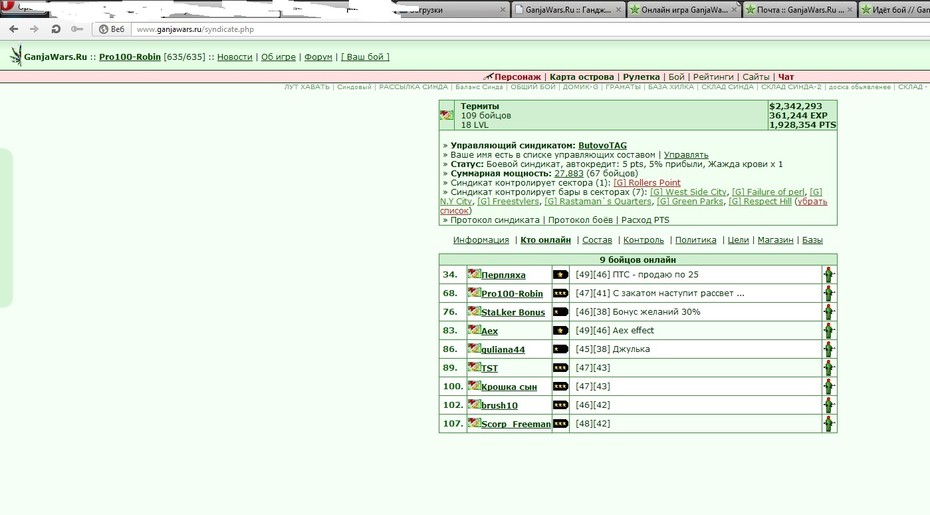930x515 pixels.
Task: Click rank badge in Pro100-Robin row
Action: 560,293
